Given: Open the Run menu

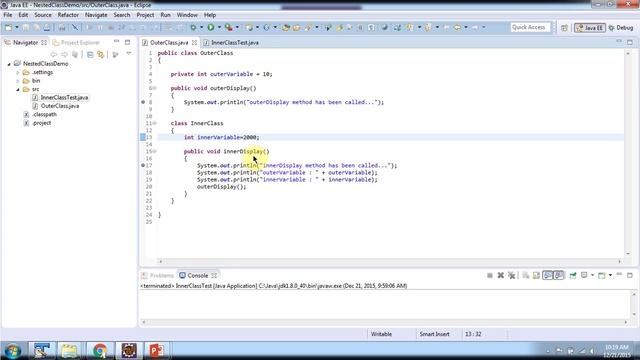Looking at the screenshot, I should (165, 15).
